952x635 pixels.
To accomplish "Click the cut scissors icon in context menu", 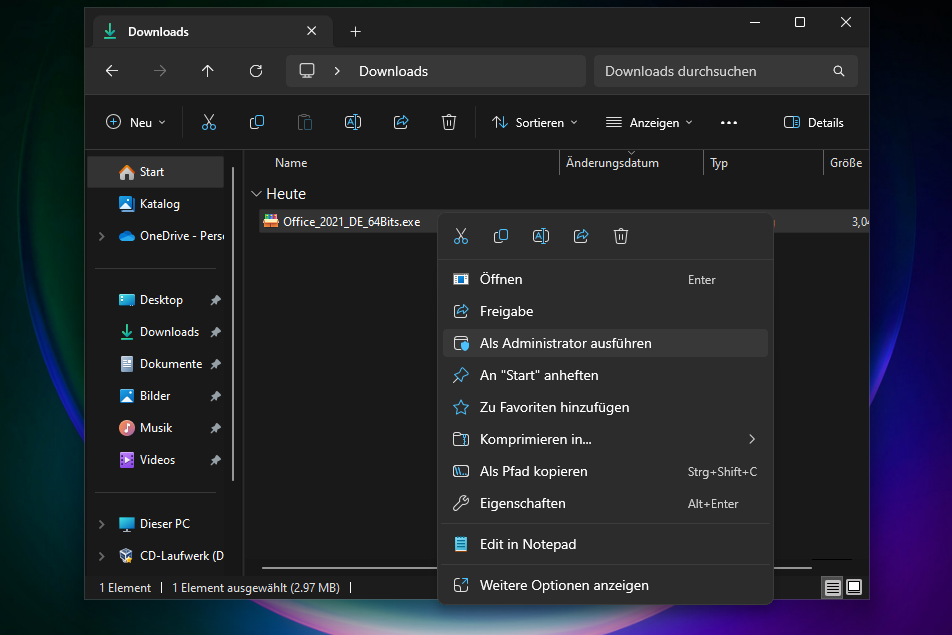I will (461, 236).
